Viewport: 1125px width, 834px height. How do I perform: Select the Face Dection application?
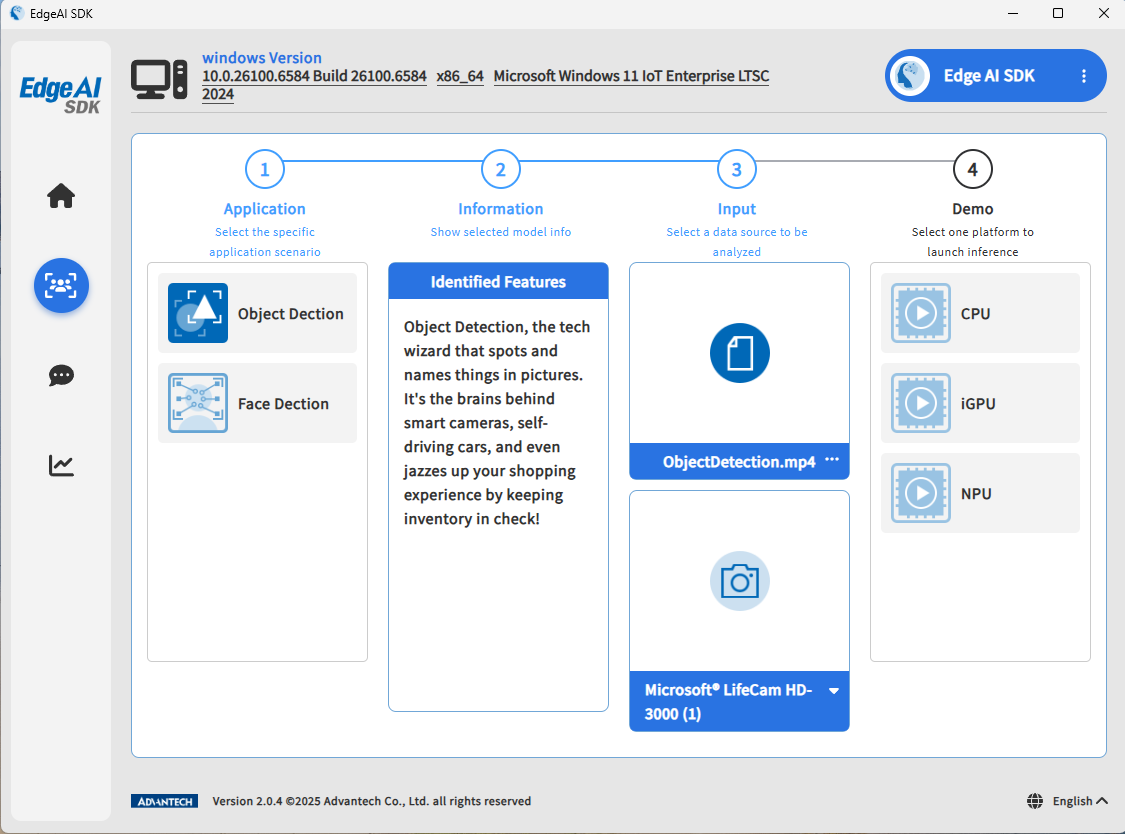tap(257, 403)
